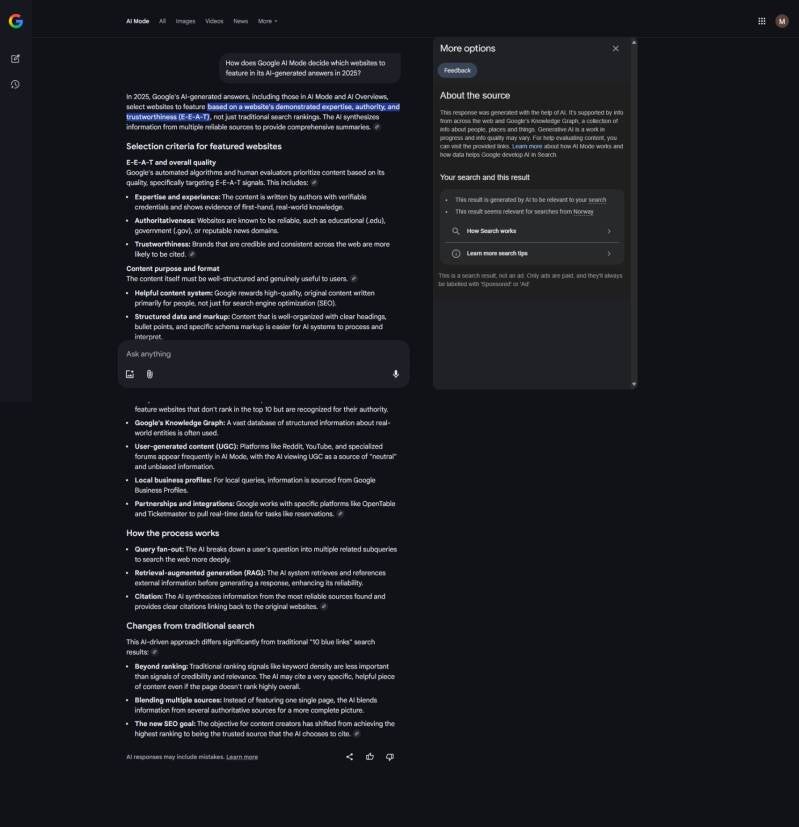Attach a file with the paperclip icon
Viewport: 799px width, 827px height.
click(x=150, y=374)
